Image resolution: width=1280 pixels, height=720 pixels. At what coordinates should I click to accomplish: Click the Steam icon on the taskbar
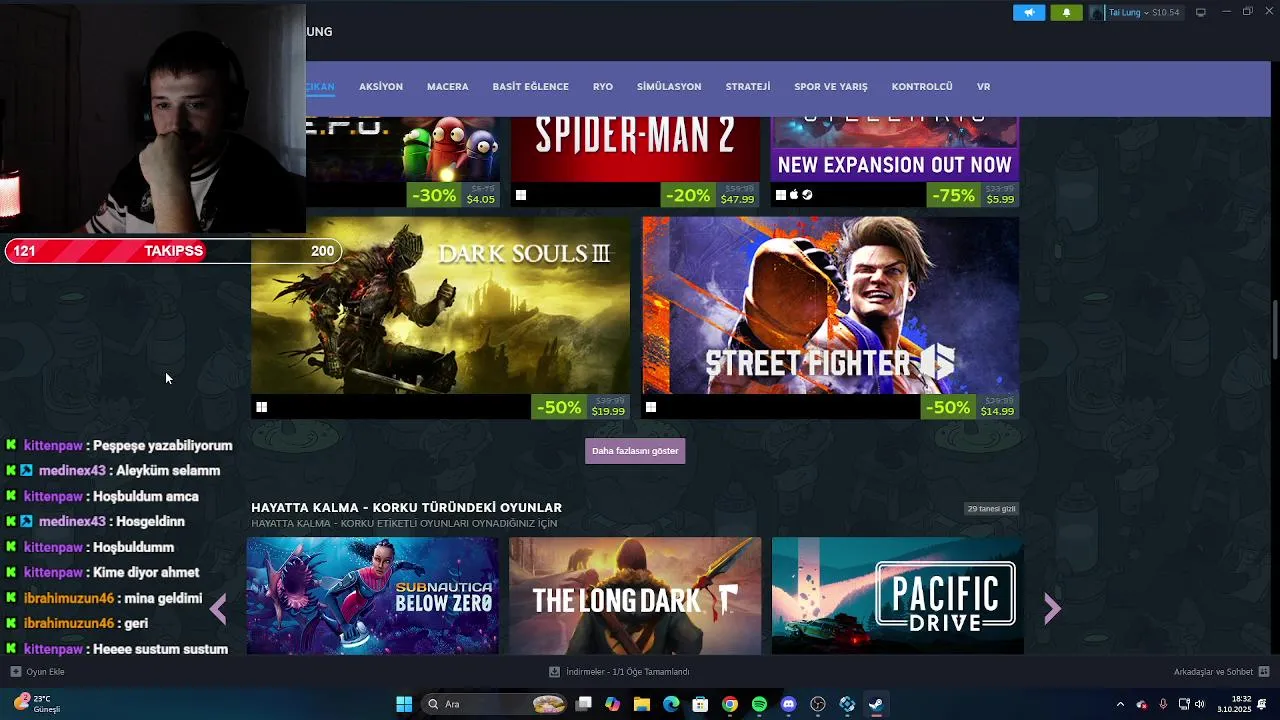tap(876, 704)
